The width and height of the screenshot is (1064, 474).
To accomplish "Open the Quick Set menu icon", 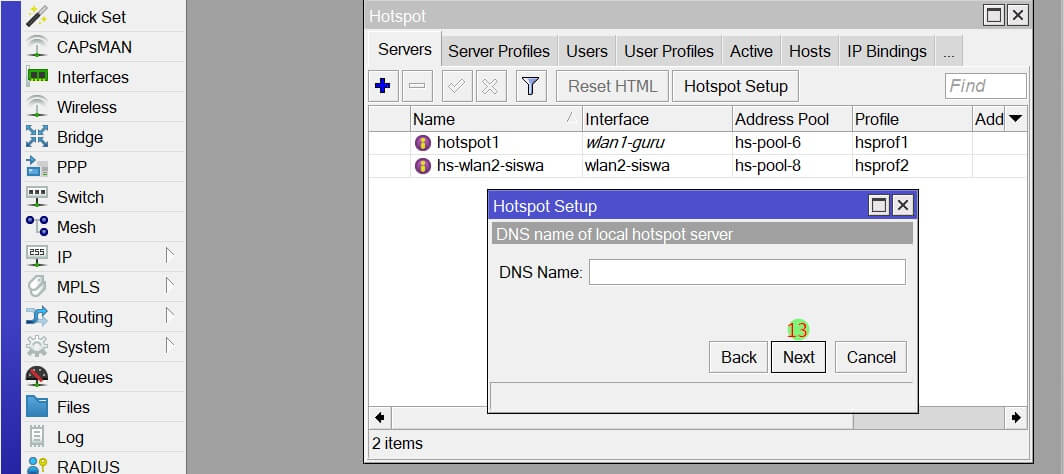I will [x=37, y=17].
